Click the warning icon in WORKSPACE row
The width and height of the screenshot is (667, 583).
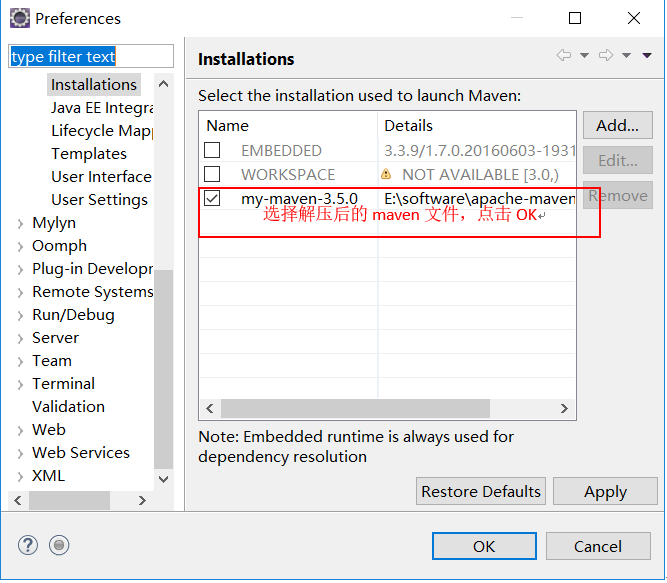(x=386, y=174)
